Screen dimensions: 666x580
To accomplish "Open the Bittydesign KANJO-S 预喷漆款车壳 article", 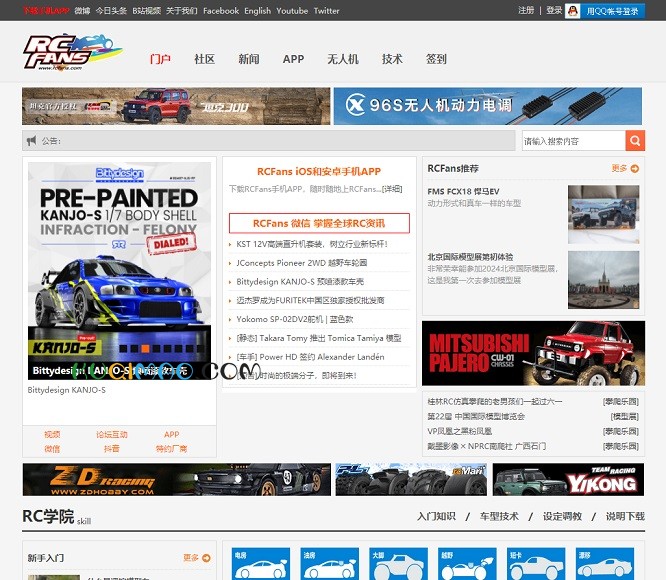I will click(x=300, y=282).
